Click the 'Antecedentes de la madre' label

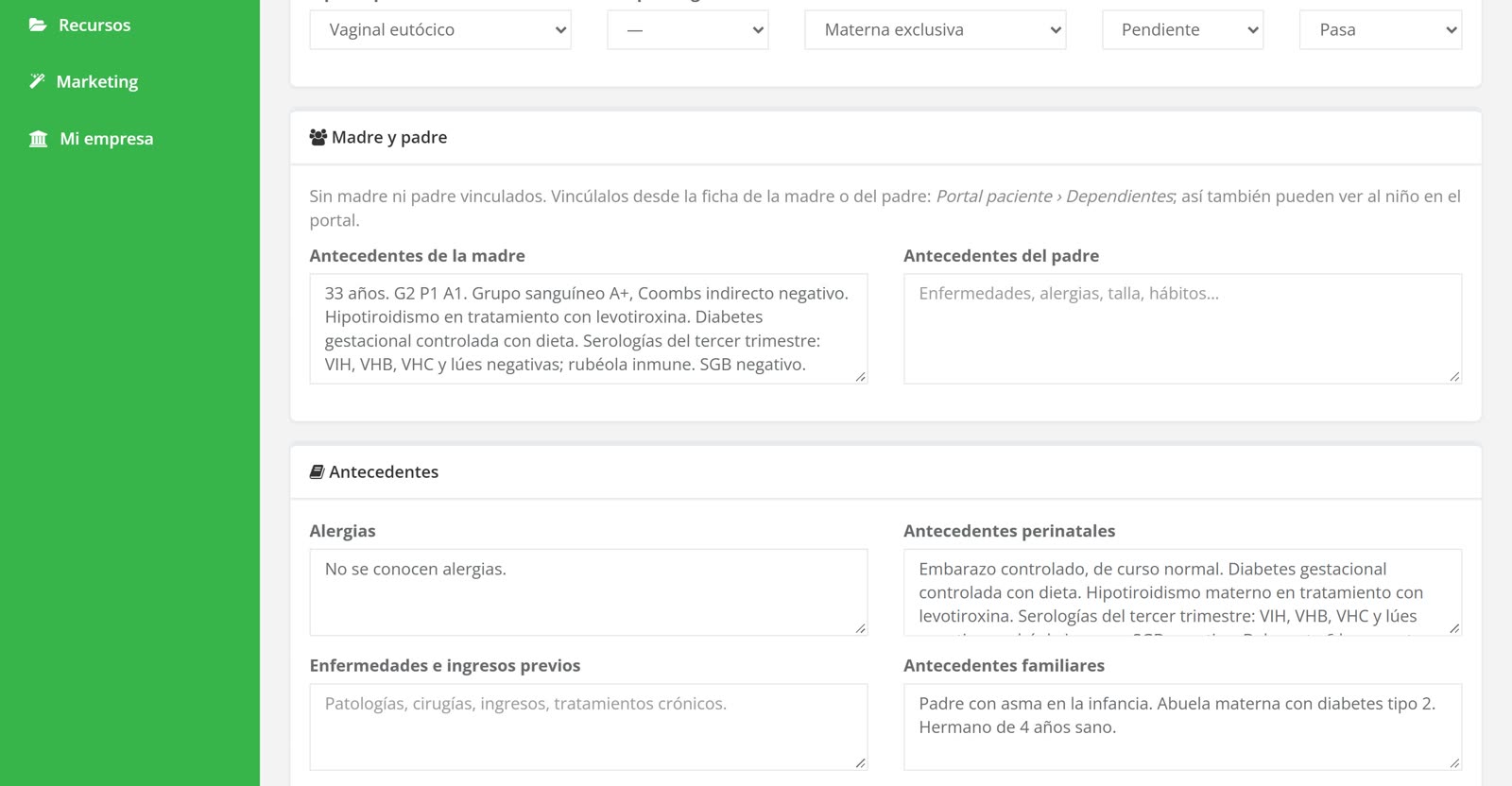417,256
